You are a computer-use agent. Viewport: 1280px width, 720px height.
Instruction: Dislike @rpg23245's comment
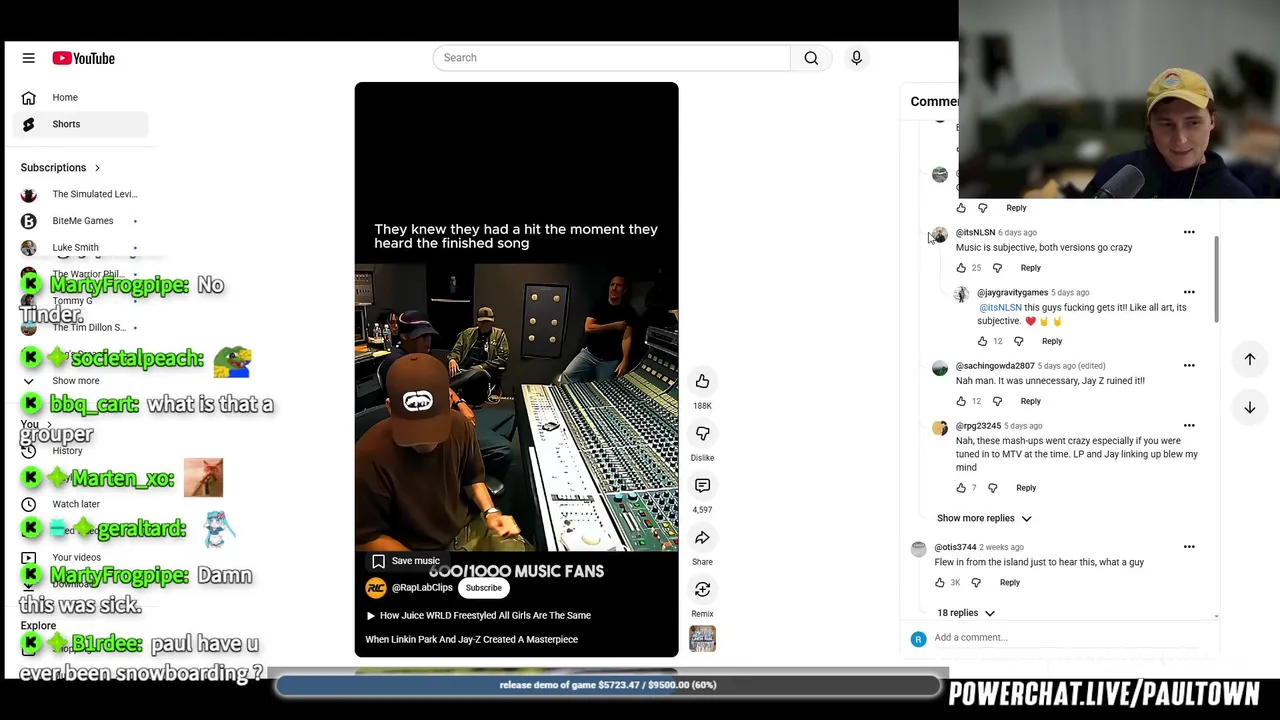pos(992,488)
